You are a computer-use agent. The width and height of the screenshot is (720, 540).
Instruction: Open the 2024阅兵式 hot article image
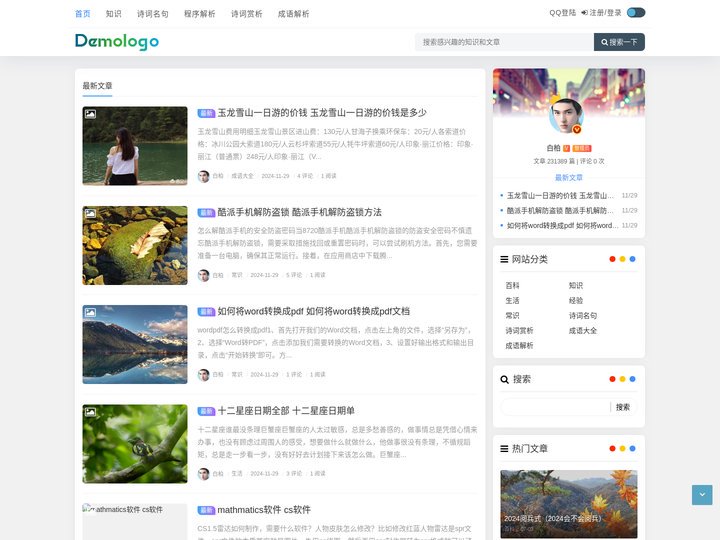(568, 504)
